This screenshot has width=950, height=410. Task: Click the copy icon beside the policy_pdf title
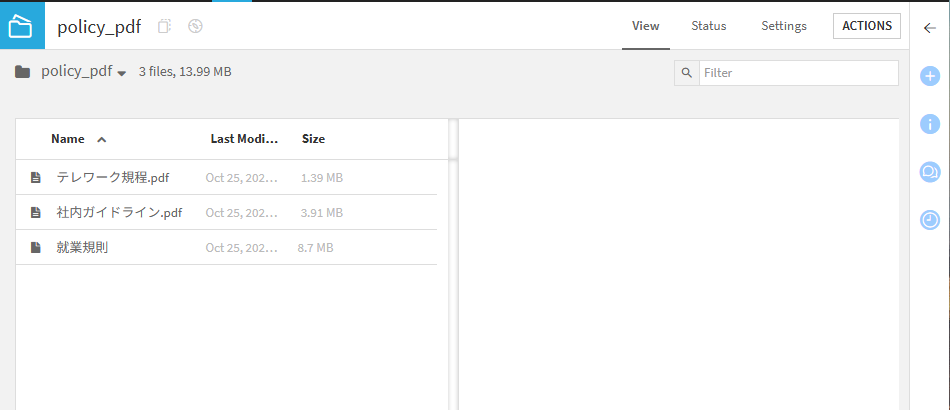point(165,26)
